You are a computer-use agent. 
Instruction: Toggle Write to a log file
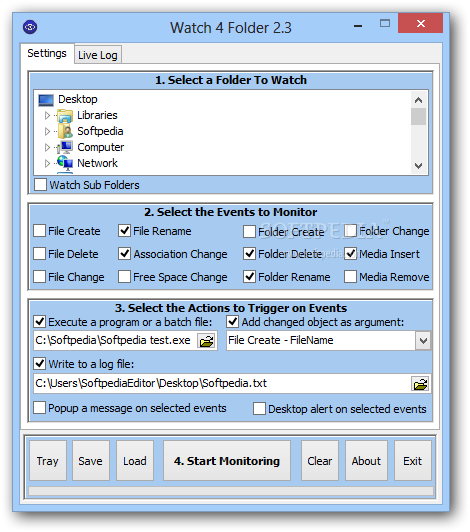tap(40, 364)
